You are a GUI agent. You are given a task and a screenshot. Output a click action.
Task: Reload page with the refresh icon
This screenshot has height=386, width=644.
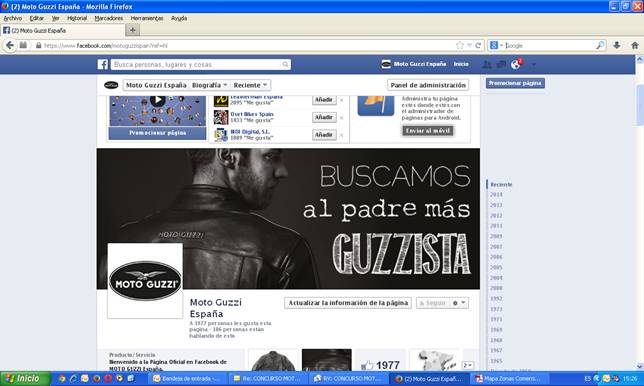[478, 45]
